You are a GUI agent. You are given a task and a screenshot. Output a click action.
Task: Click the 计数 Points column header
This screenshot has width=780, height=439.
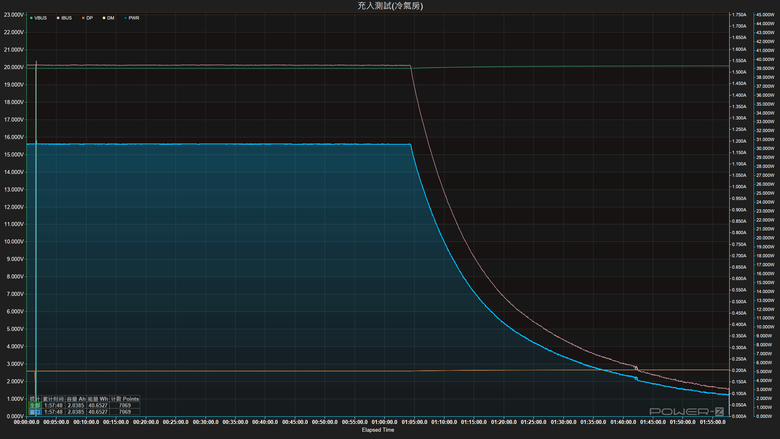(x=125, y=399)
